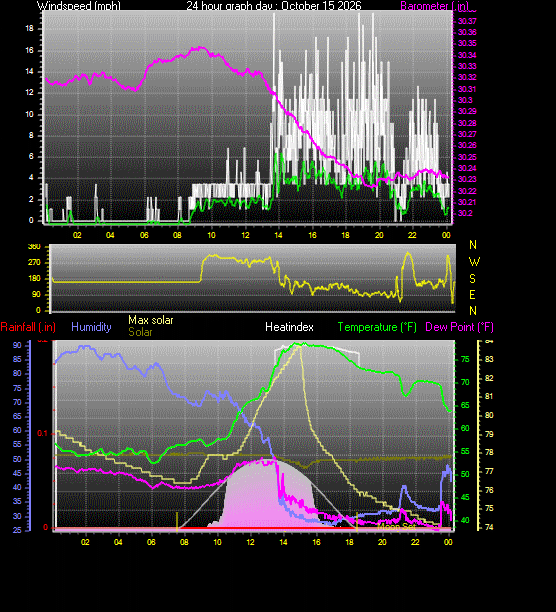This screenshot has width=556, height=612.
Task: Click the 16 mph tick on windspeed axis
Action: 29,50
